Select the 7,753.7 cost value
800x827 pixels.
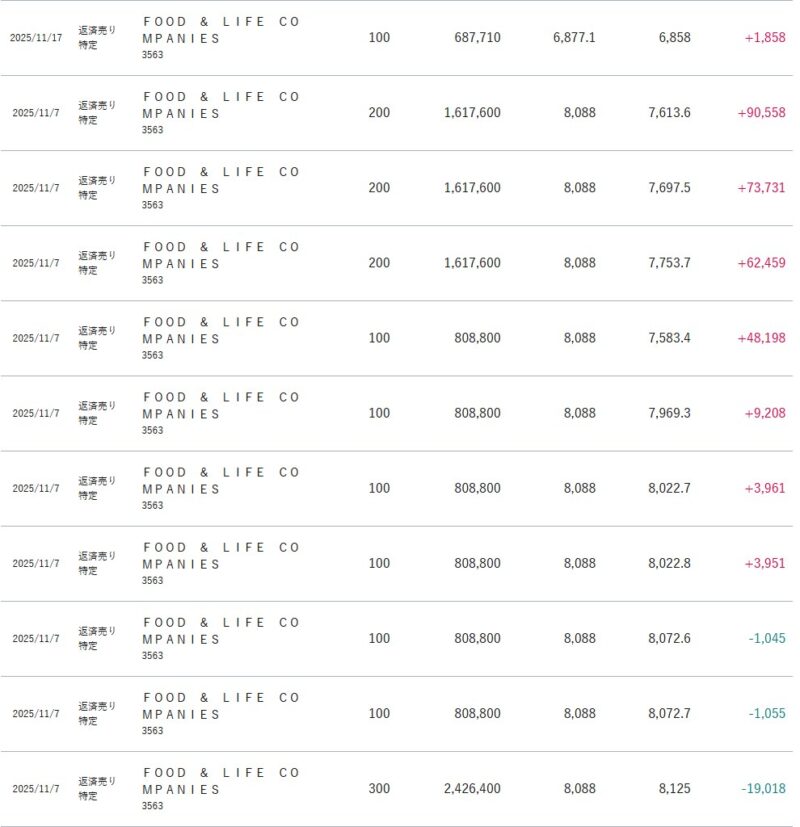coord(669,263)
